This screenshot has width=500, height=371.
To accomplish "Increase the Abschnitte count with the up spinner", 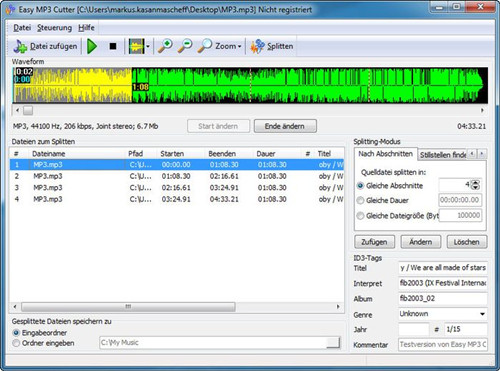I will pyautogui.click(x=476, y=182).
